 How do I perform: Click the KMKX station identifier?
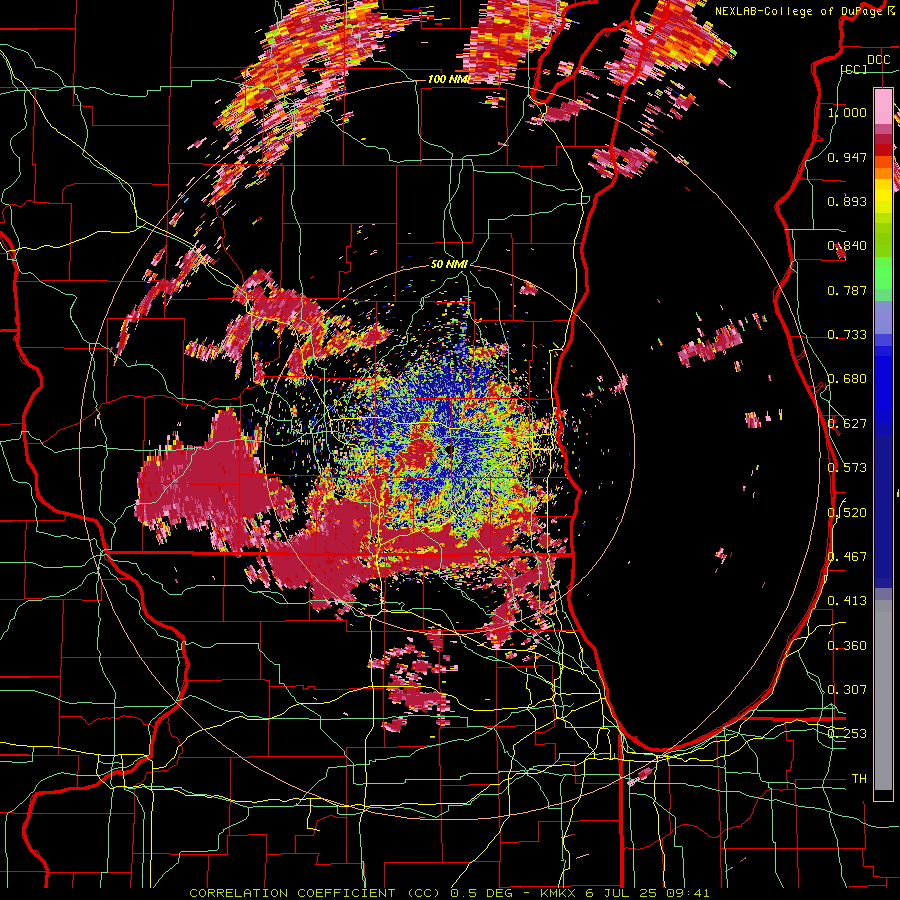click(558, 893)
